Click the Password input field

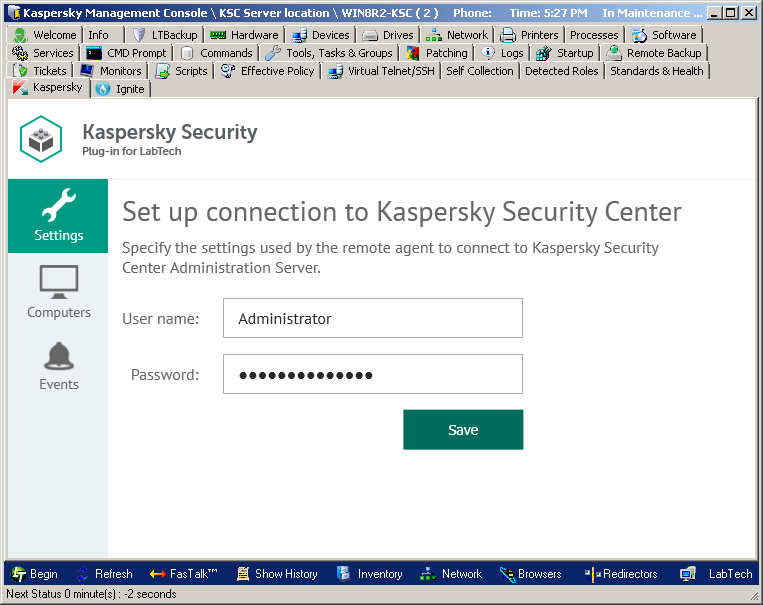372,375
